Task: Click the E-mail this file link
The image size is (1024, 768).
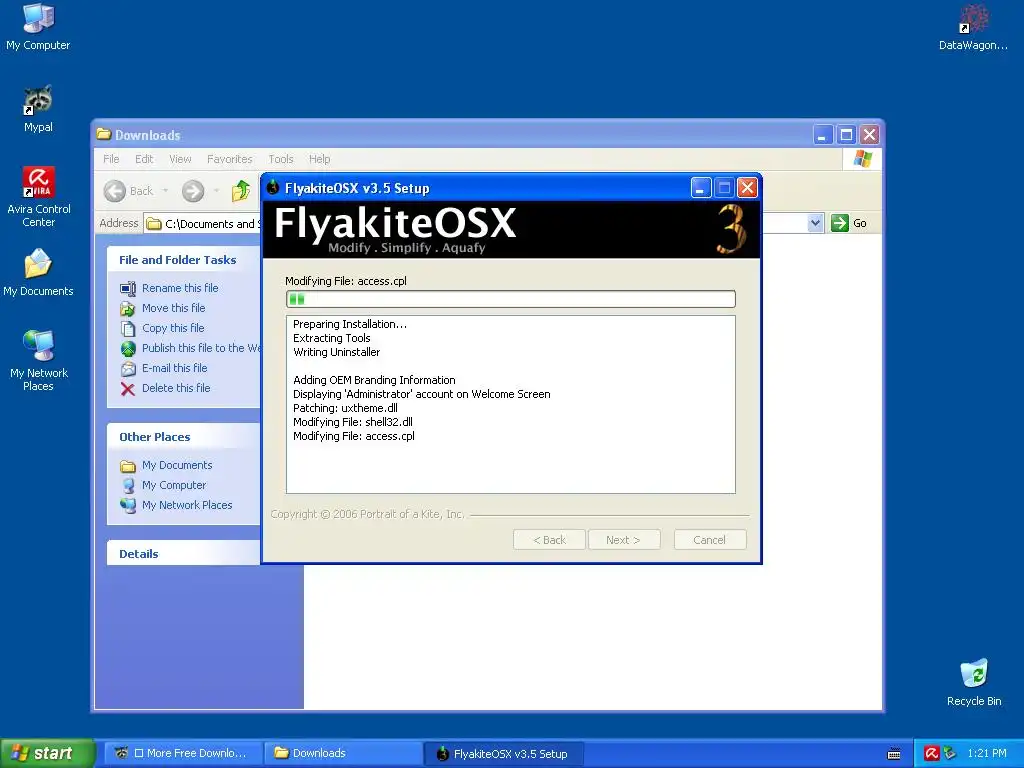Action: (x=174, y=368)
